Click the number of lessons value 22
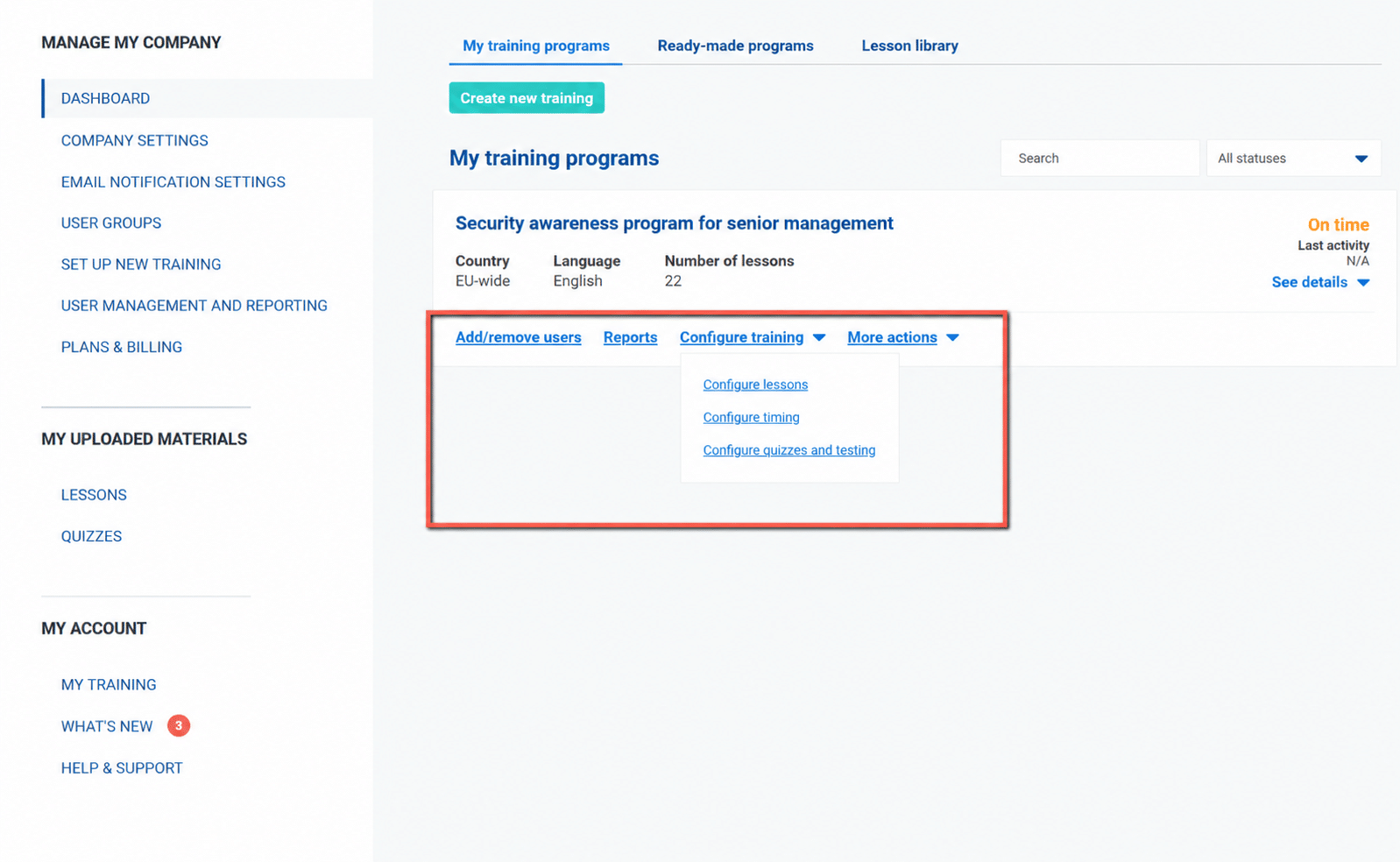 (x=673, y=281)
